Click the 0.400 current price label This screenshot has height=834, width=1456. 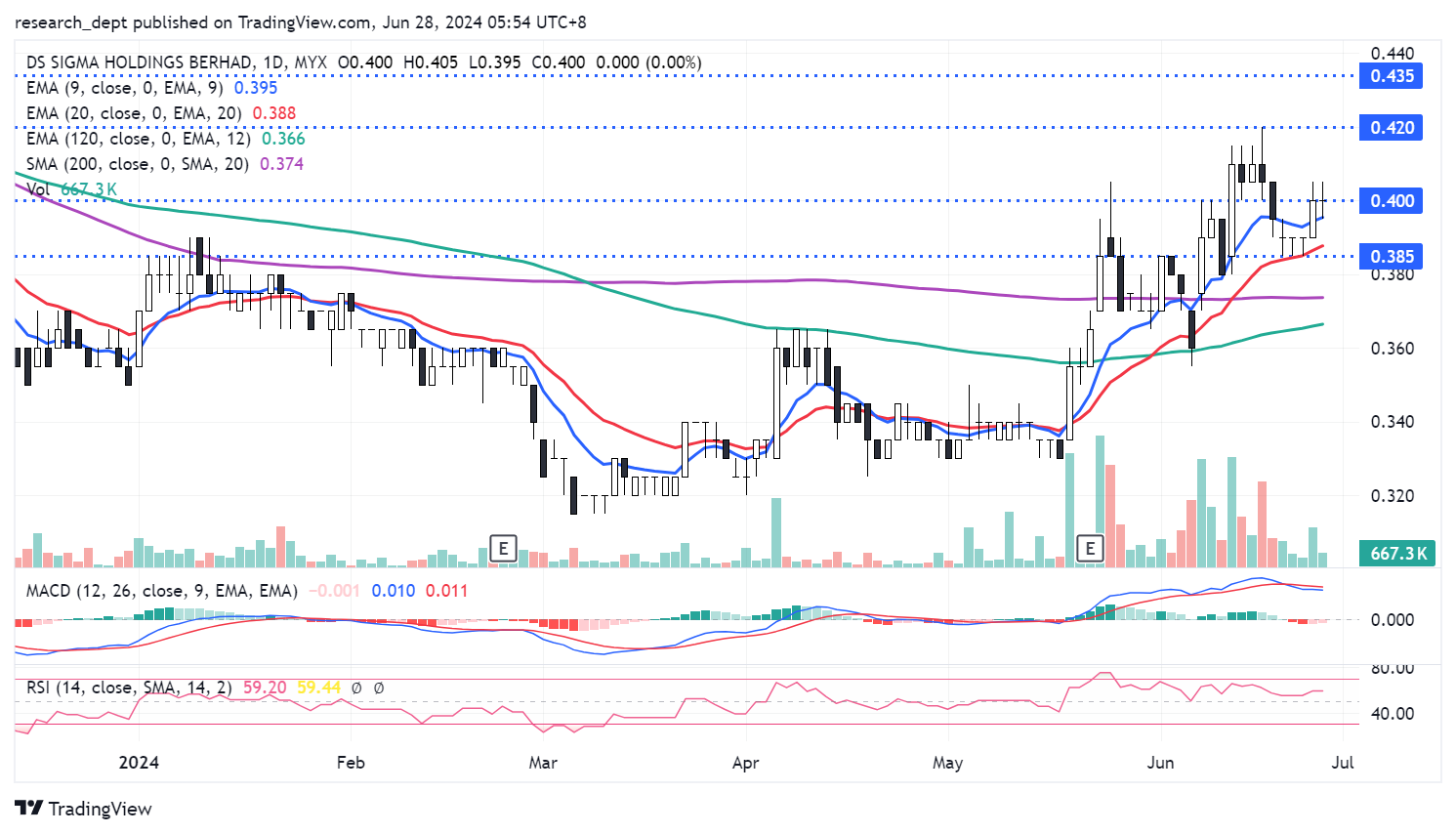[x=1391, y=201]
